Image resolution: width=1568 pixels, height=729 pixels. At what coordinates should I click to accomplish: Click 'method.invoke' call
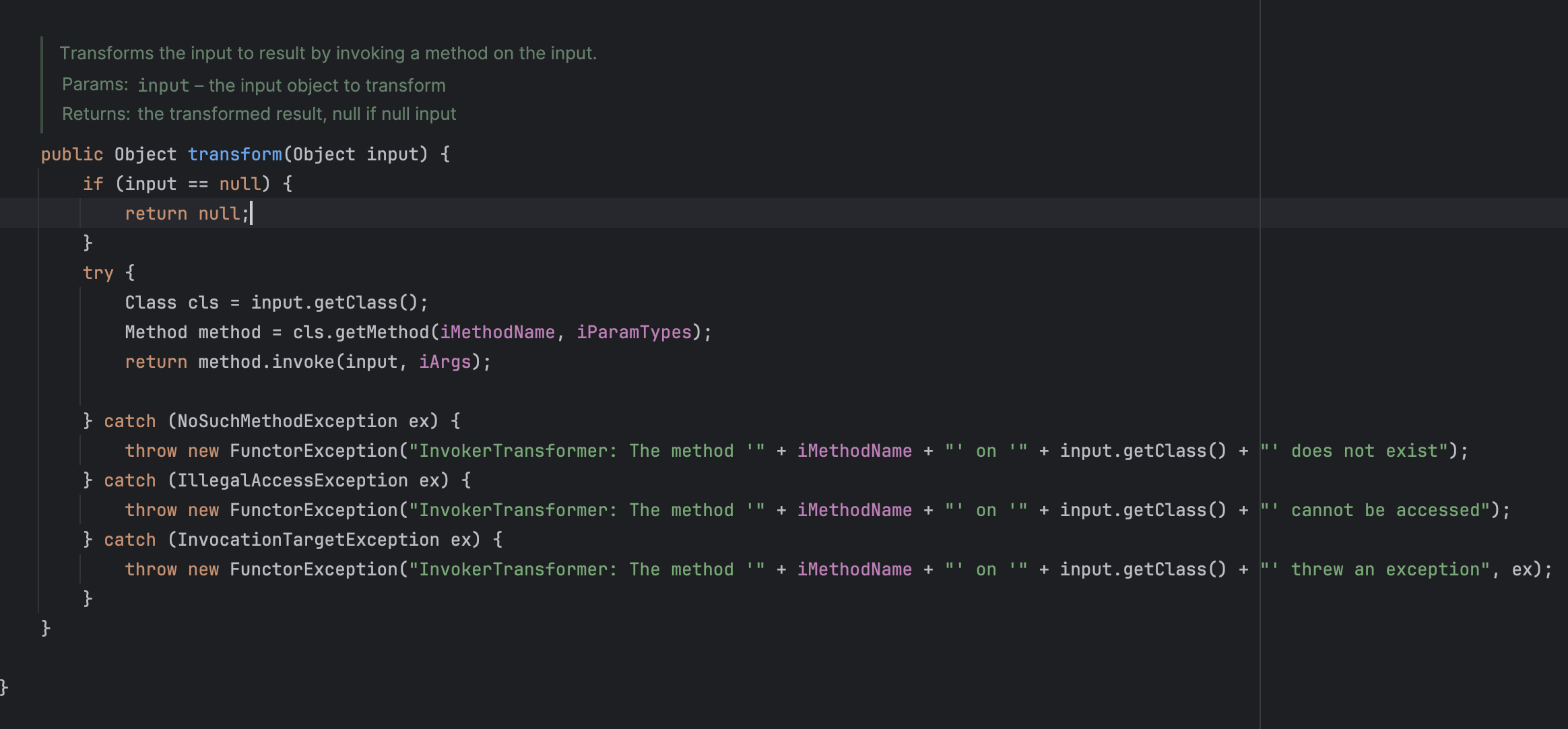click(267, 362)
